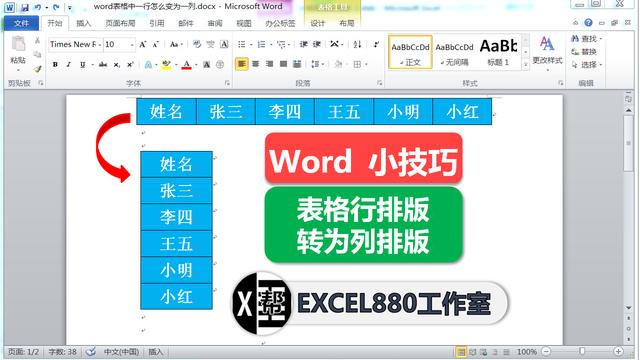Viewport: 640px width, 360px height.
Task: Click the Decrease Indent icon
Action: (303, 44)
